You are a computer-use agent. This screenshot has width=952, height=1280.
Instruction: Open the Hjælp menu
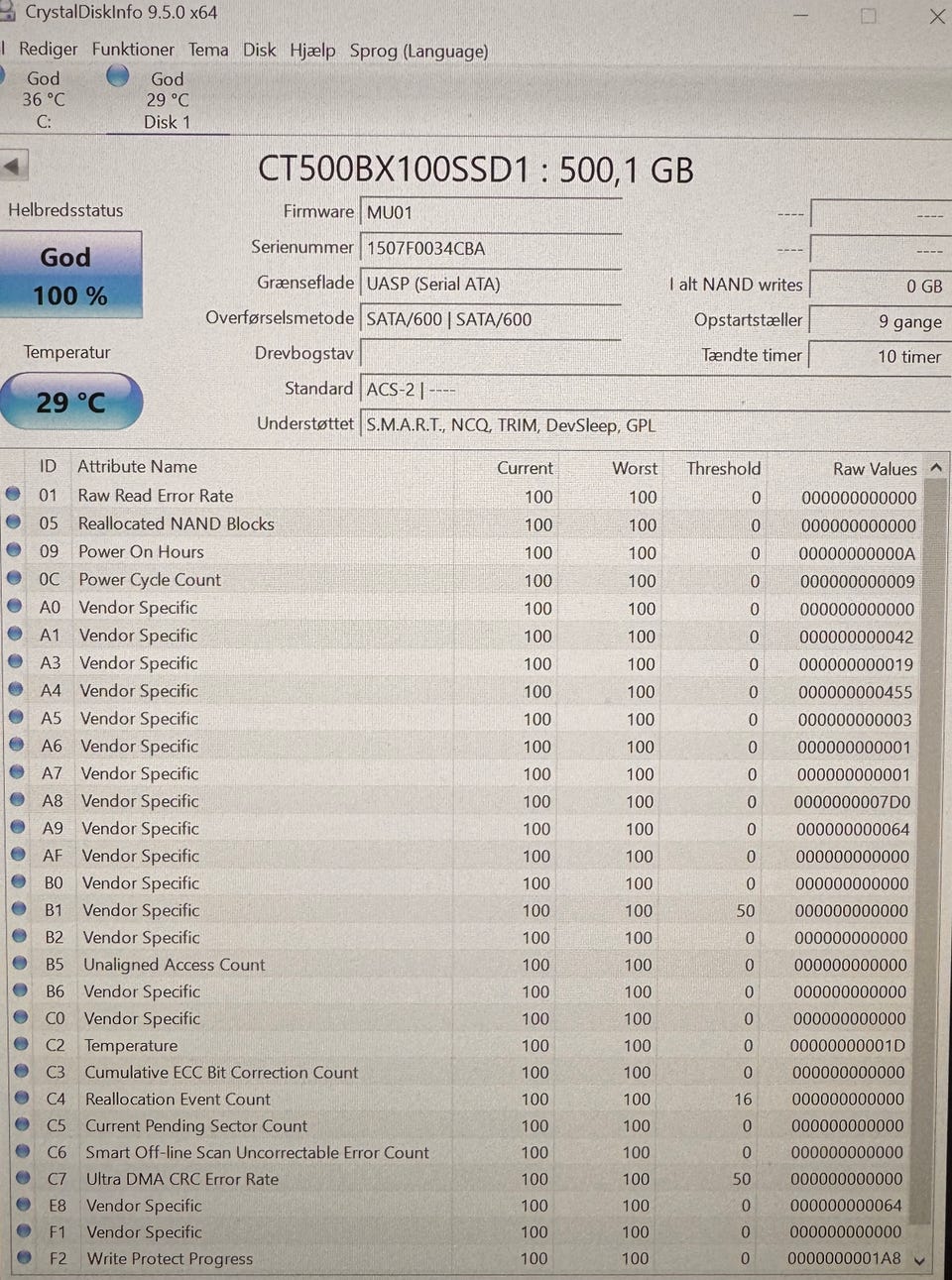[312, 51]
